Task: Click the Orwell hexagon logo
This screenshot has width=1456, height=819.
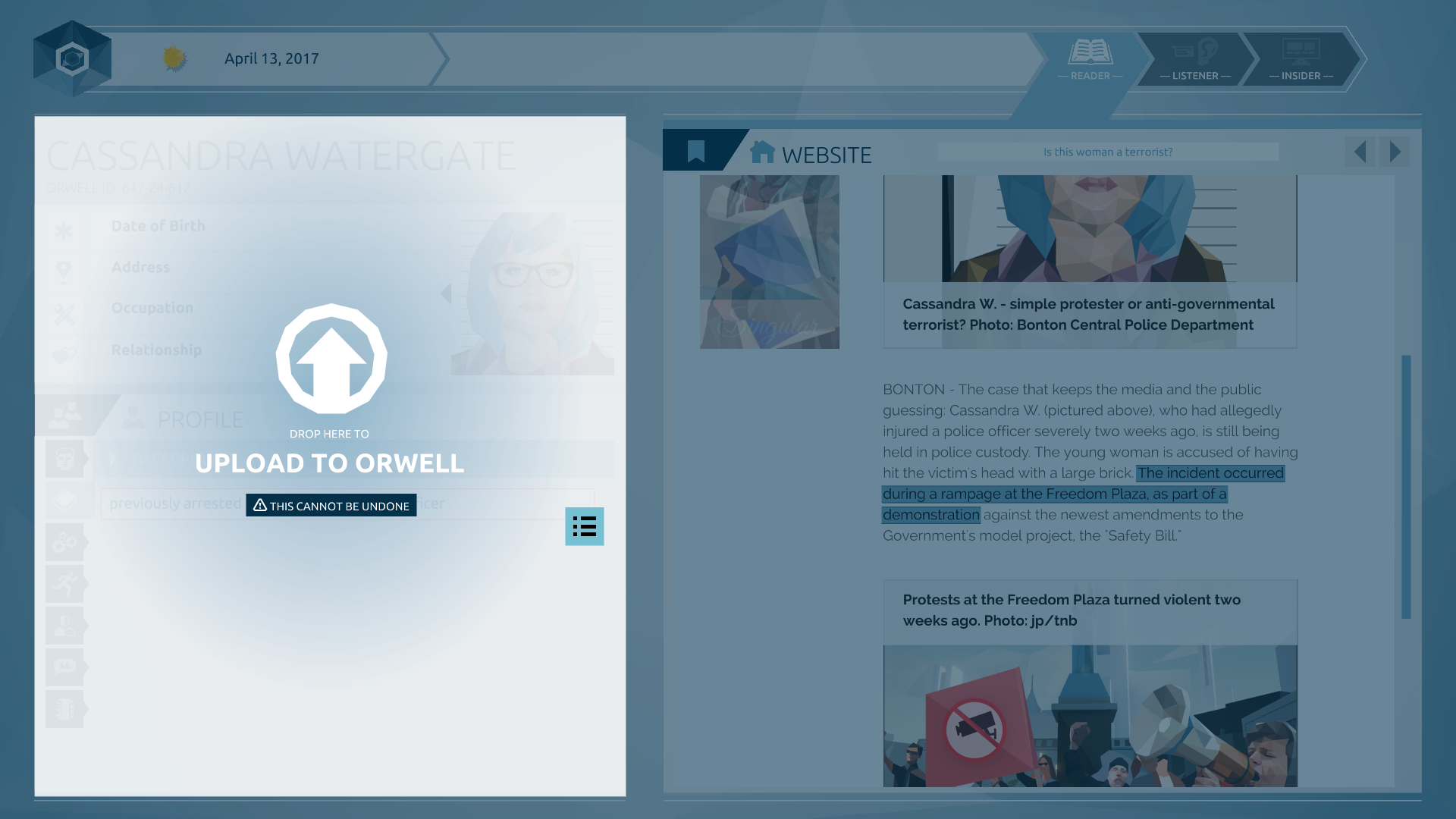Action: (x=72, y=59)
